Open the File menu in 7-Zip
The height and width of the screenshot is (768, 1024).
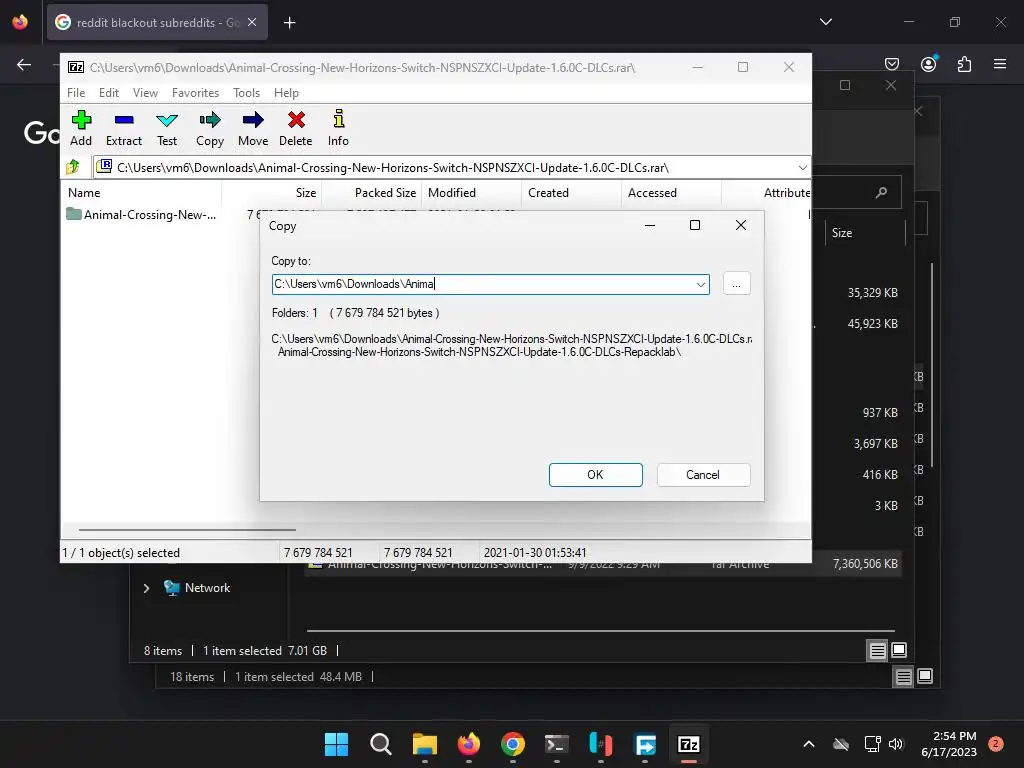pos(76,93)
